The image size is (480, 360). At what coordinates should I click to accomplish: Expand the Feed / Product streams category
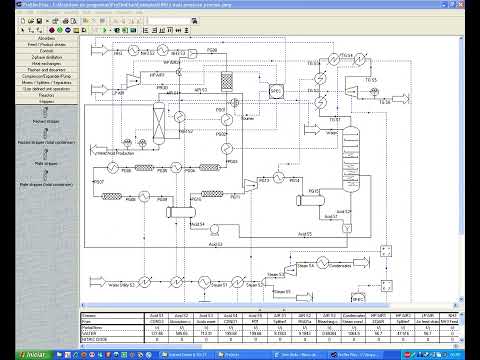coord(47,45)
